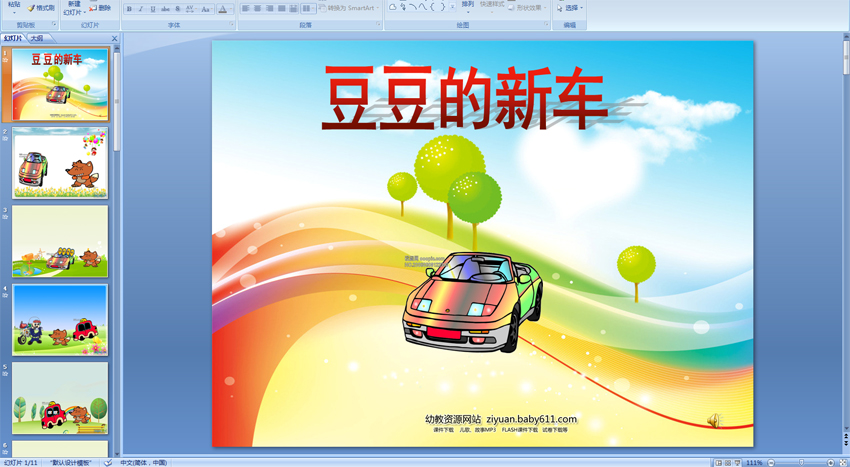Click the 111% zoom level
Viewport: 850px width, 467px height.
pyautogui.click(x=755, y=463)
